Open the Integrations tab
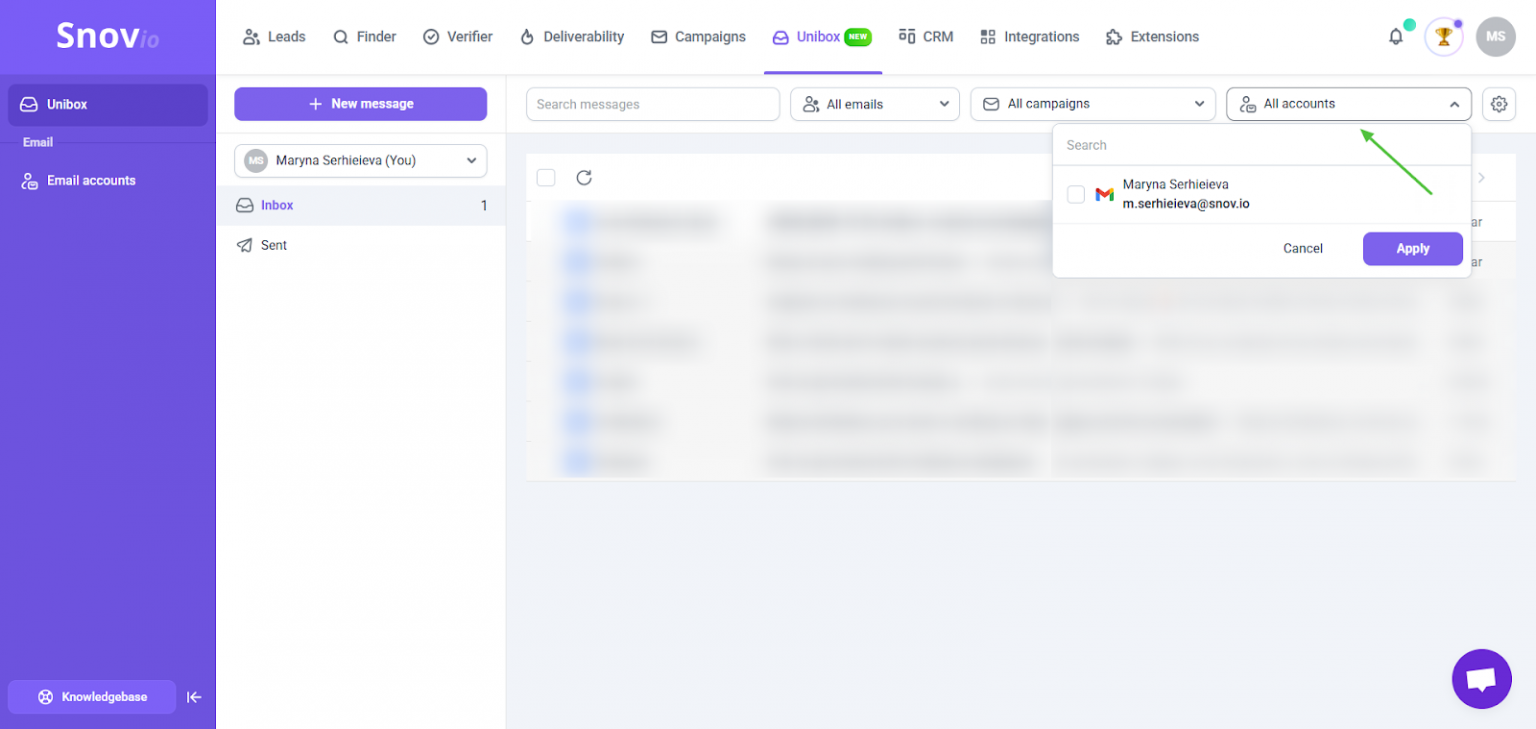 (1029, 37)
